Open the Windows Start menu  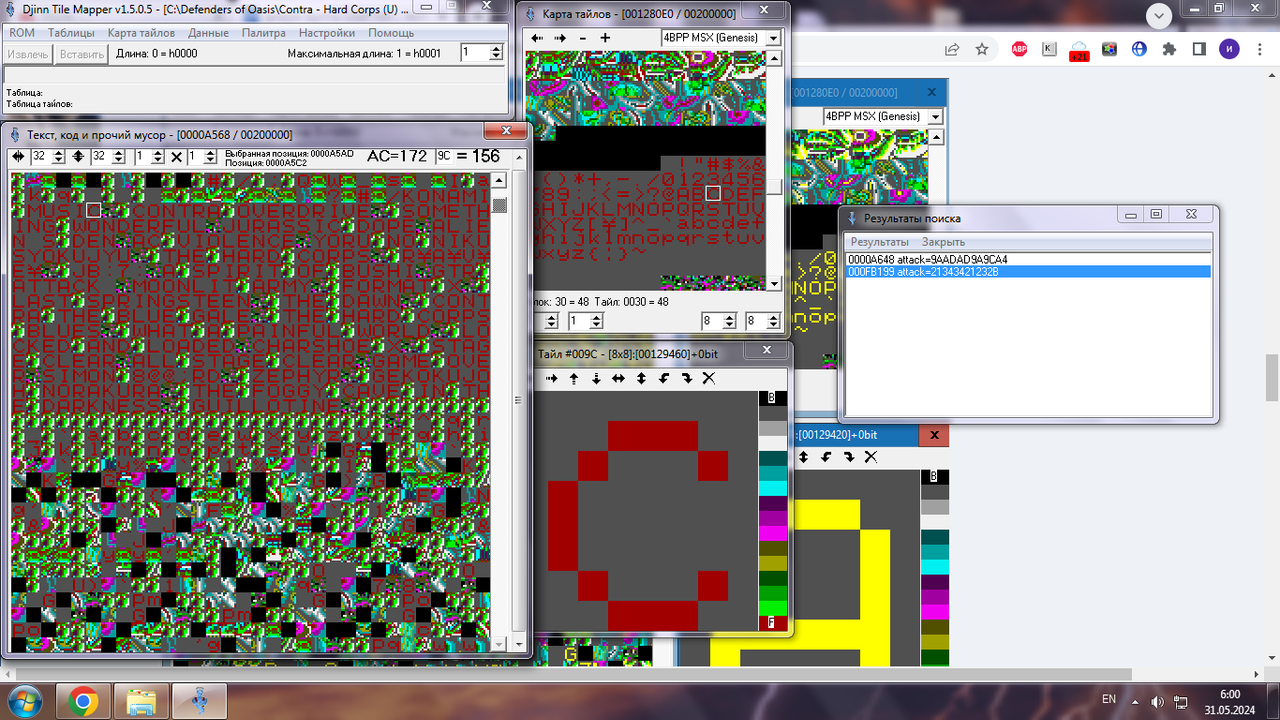coord(24,699)
